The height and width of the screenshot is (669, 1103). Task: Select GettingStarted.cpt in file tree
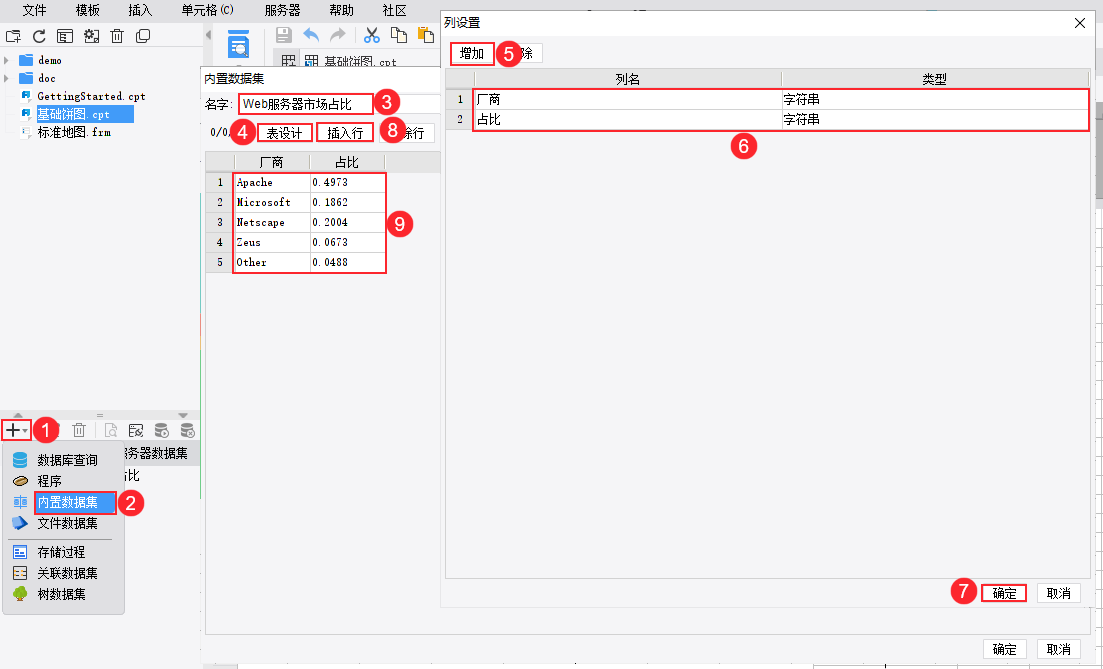point(91,96)
